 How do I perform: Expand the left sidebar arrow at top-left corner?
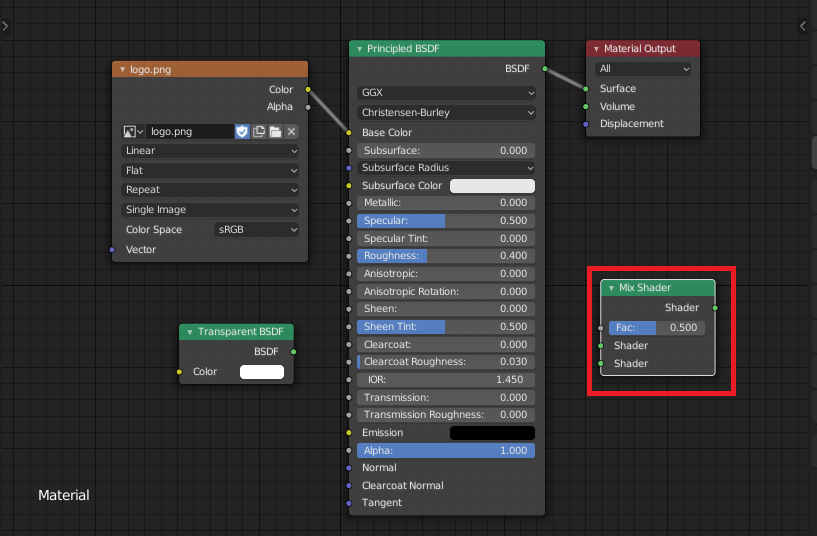tap(5, 26)
